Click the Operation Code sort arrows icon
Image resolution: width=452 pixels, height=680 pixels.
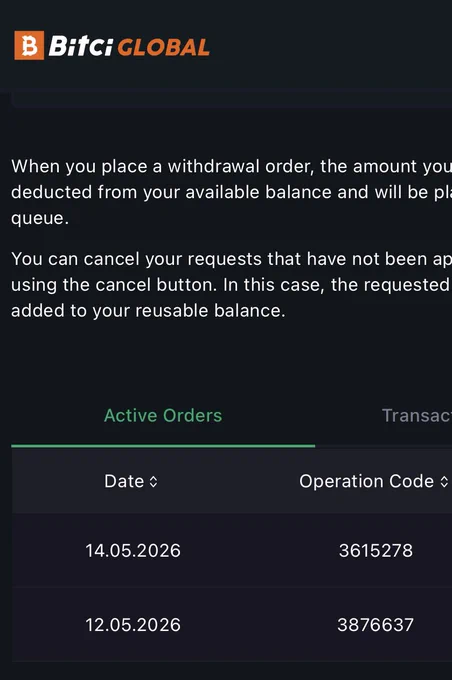444,482
